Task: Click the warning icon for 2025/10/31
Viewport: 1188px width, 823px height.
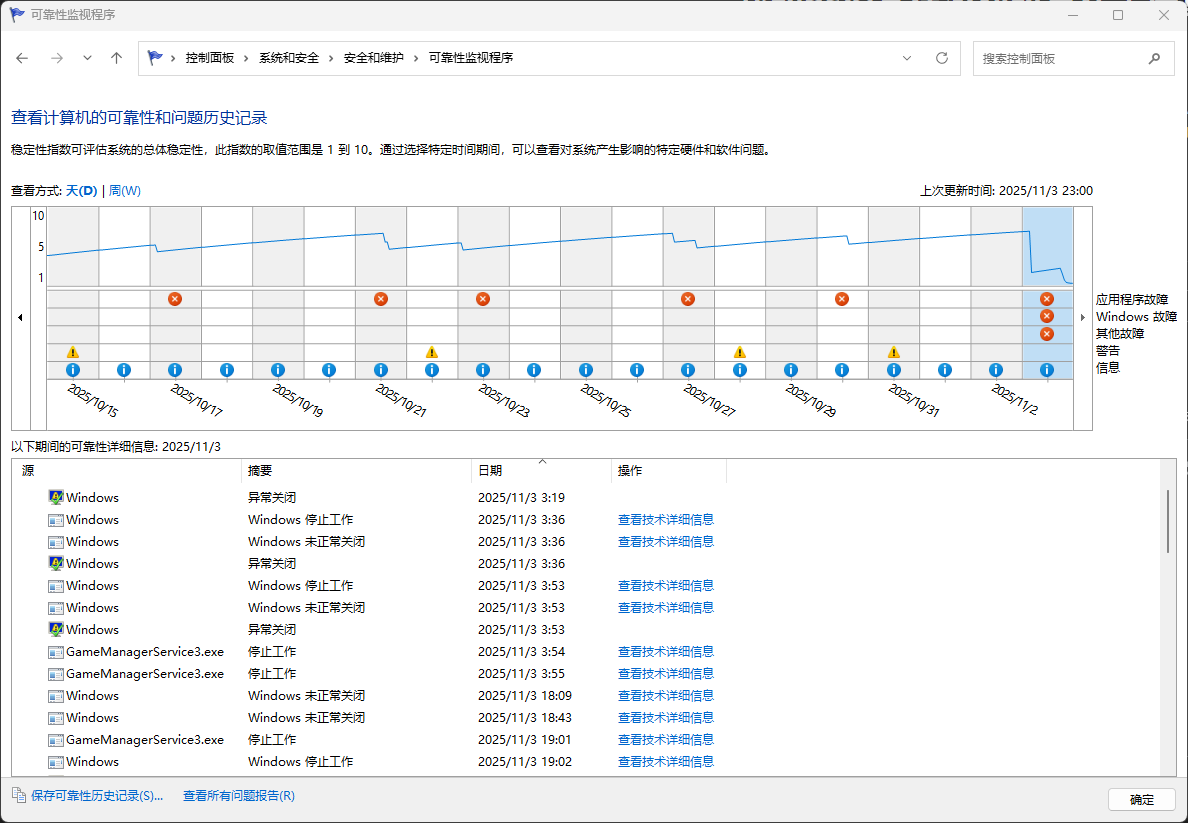Action: tap(894, 352)
